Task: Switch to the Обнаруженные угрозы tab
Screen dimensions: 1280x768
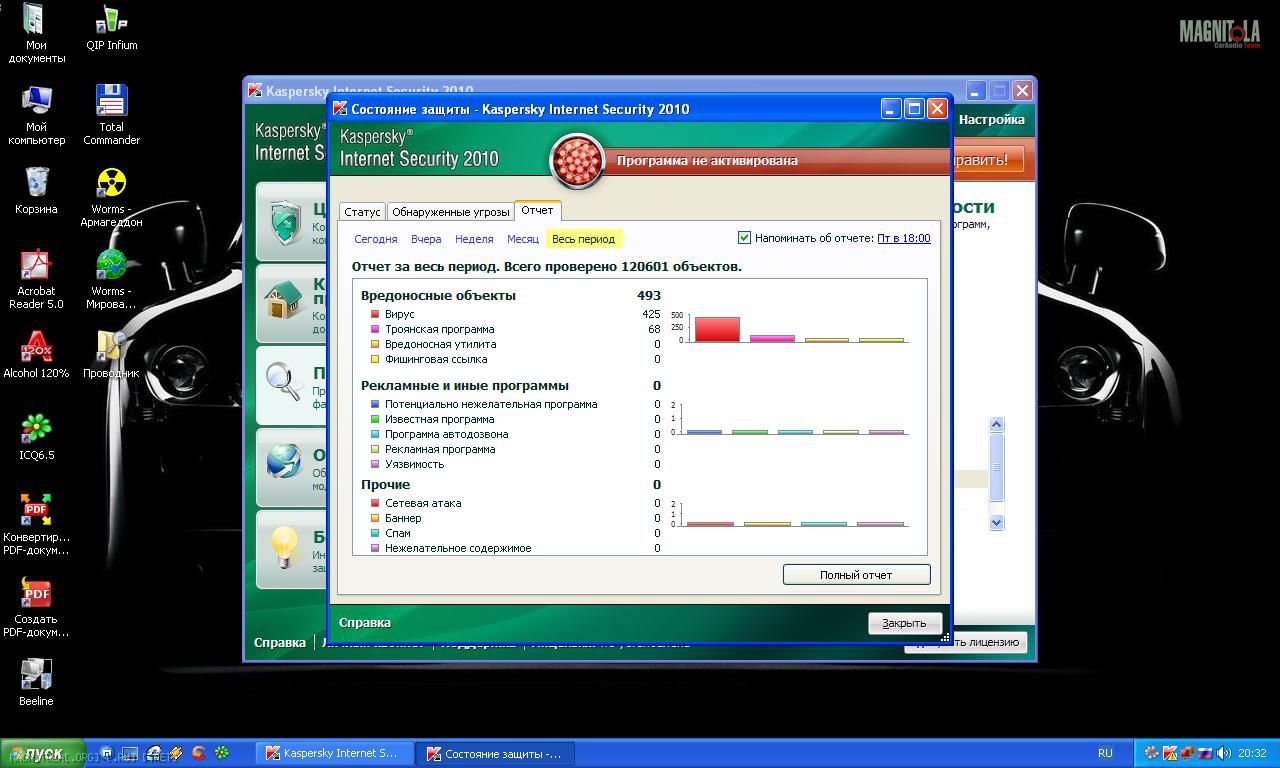Action: pos(451,212)
